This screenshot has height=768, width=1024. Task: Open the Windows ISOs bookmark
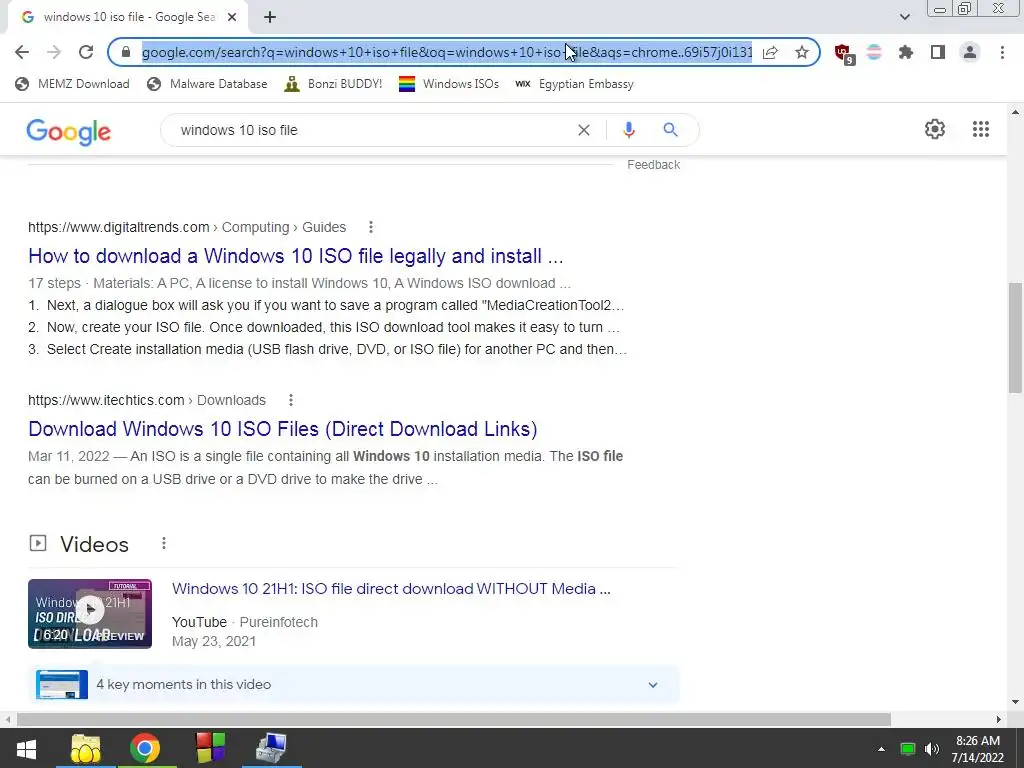[x=449, y=84]
